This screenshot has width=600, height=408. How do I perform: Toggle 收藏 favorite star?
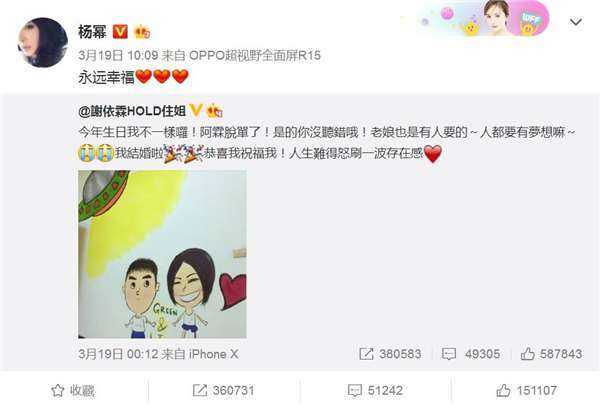click(x=73, y=391)
